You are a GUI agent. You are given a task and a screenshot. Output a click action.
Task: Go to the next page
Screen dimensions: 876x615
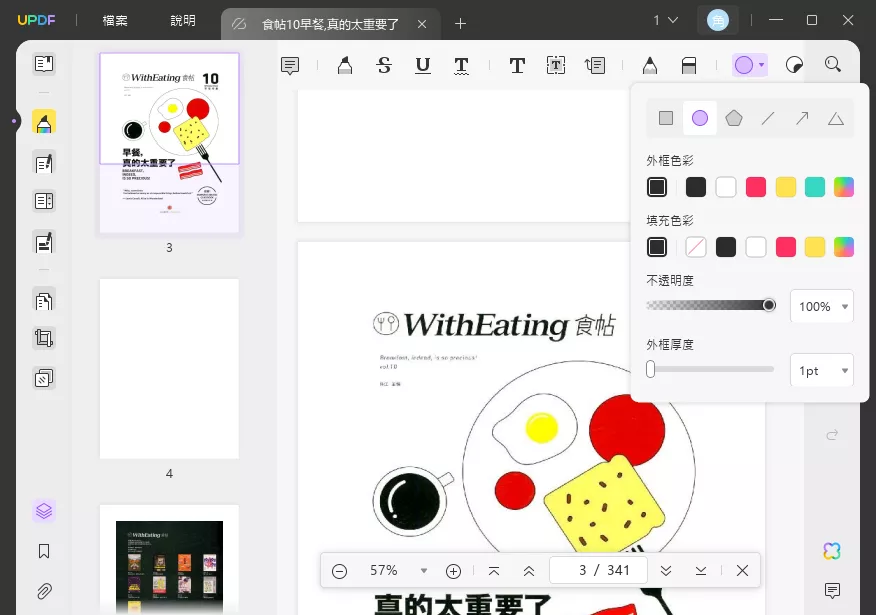[x=666, y=571]
